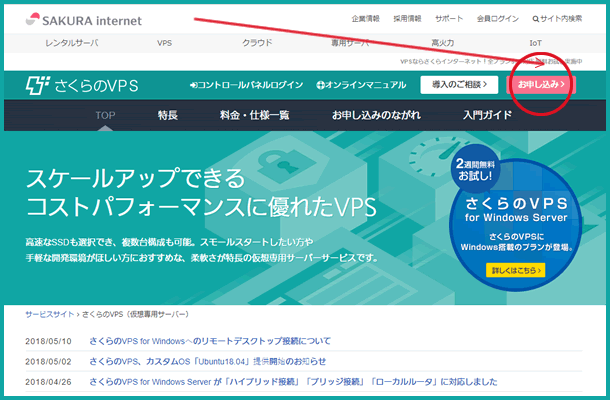610x400 pixels.
Task: Open Ubuntu18.04 提供開始のお知らせ news link
Action: click(x=208, y=361)
